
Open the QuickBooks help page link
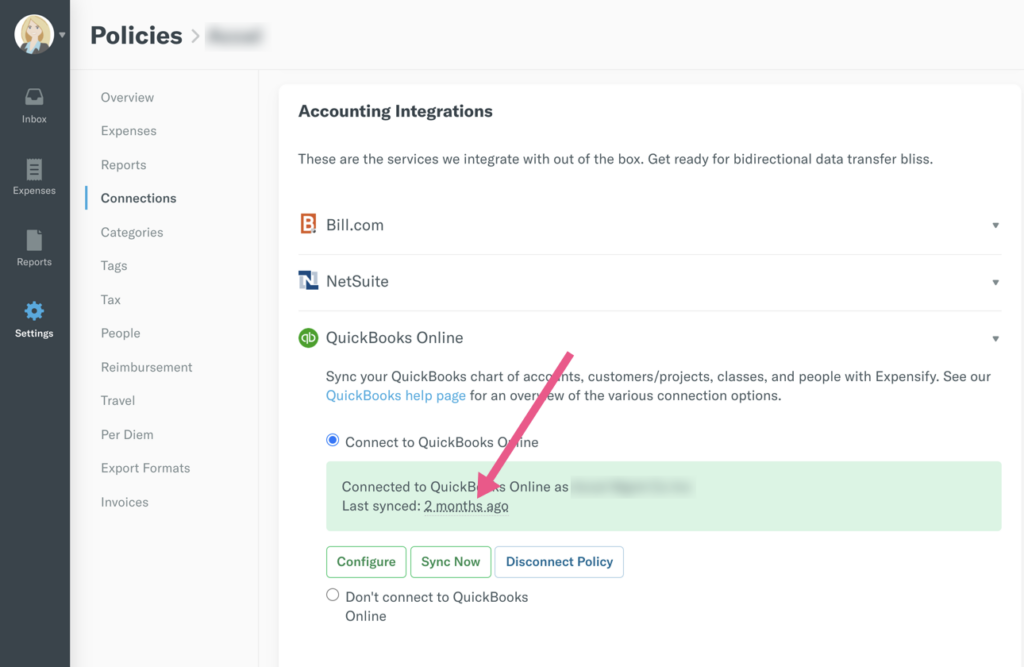click(396, 395)
